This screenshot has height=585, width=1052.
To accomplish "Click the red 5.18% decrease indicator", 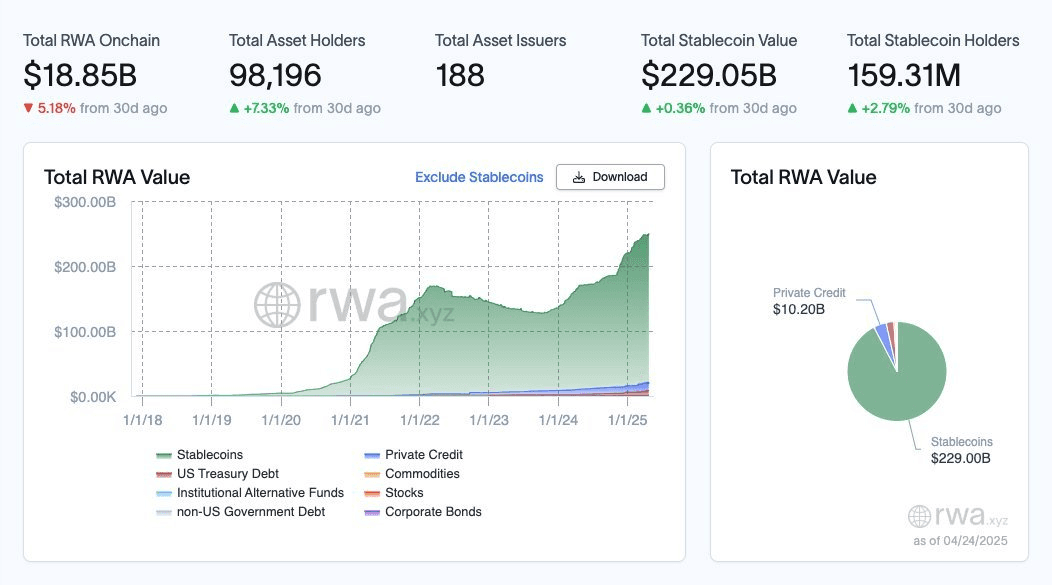I will click(49, 108).
